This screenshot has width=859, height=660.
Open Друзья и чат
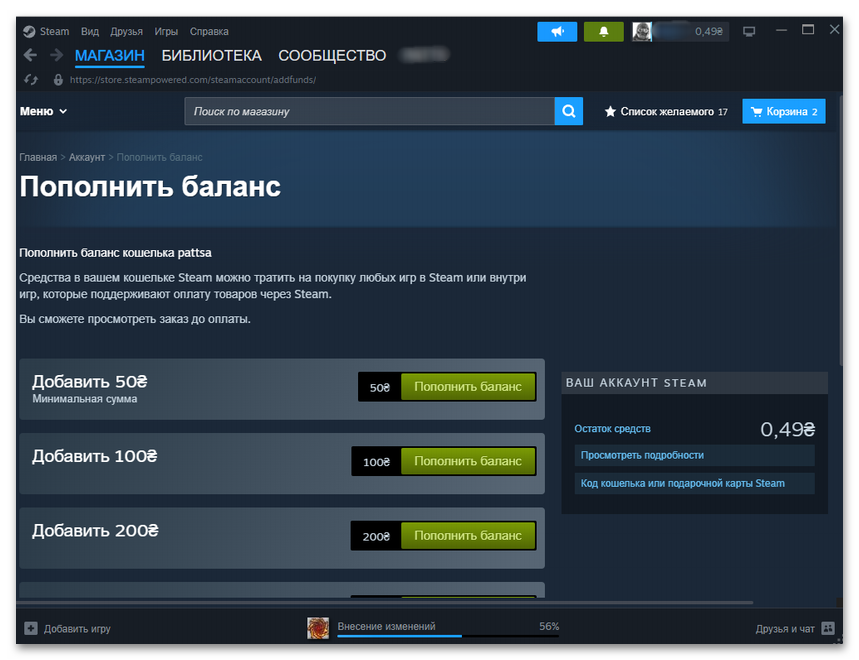pyautogui.click(x=785, y=629)
